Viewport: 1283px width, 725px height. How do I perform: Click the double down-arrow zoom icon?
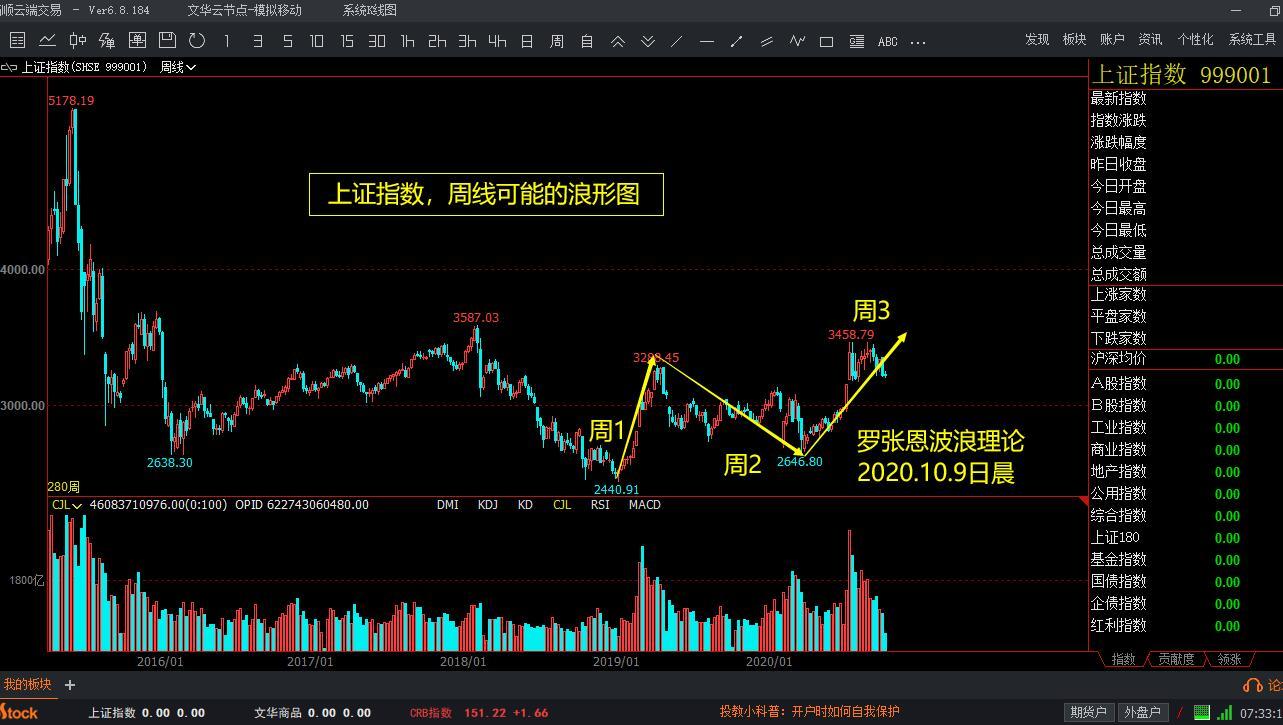point(647,41)
